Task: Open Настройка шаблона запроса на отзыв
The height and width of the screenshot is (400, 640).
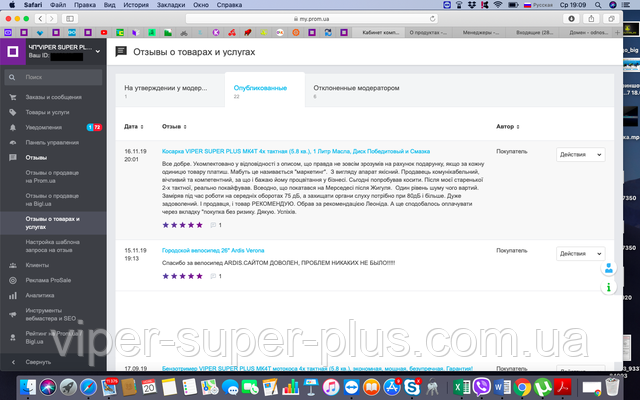Action: click(52, 246)
